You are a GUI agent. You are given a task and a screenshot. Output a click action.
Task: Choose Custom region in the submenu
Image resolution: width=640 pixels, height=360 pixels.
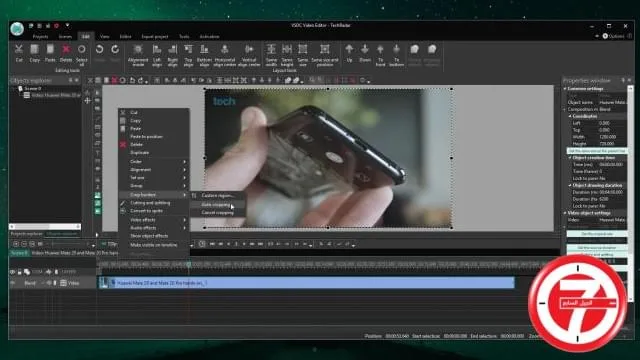coord(218,196)
